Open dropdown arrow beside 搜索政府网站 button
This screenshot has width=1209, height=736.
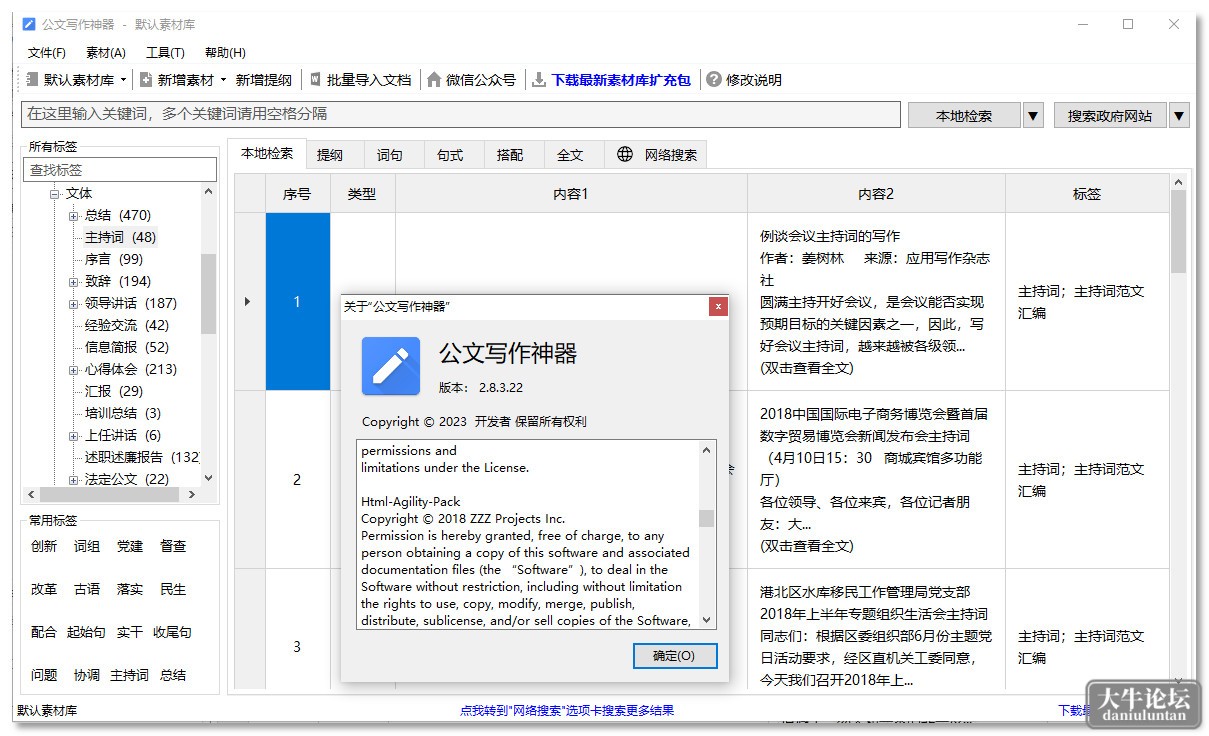click(1179, 116)
